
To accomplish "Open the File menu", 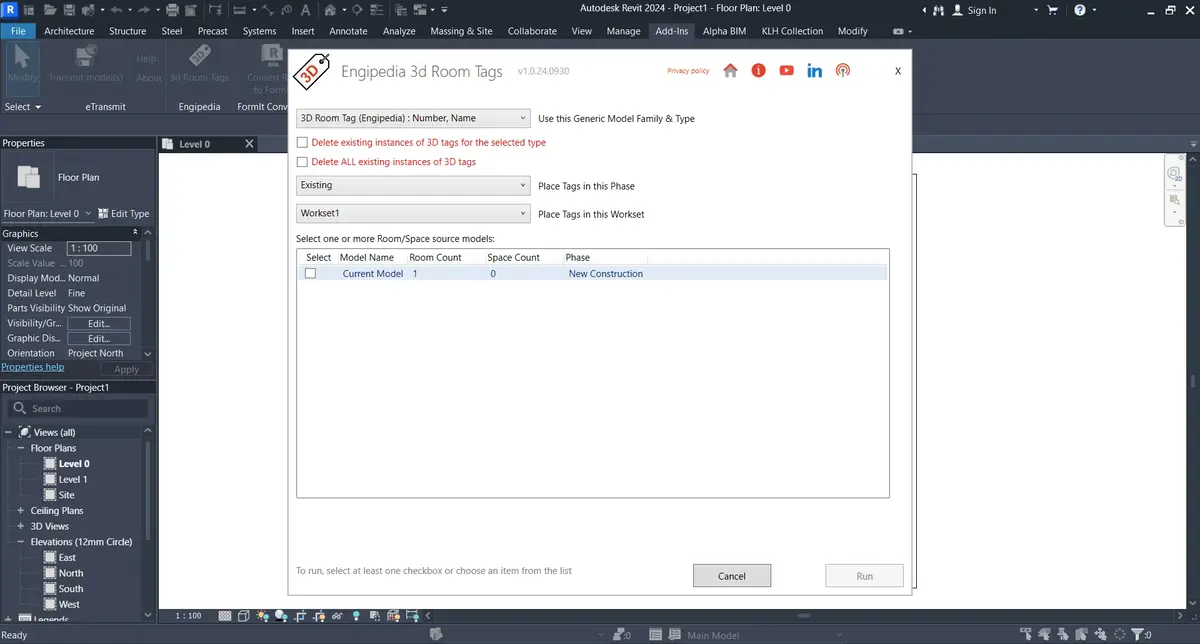I will (x=17, y=31).
